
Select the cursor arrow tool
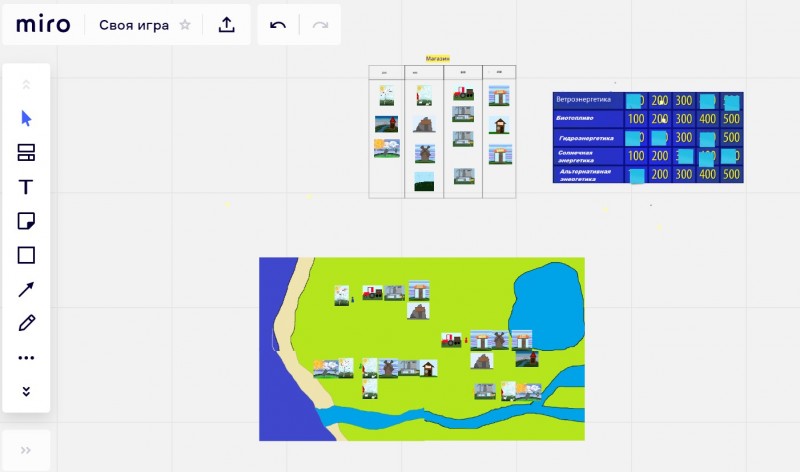pos(26,118)
